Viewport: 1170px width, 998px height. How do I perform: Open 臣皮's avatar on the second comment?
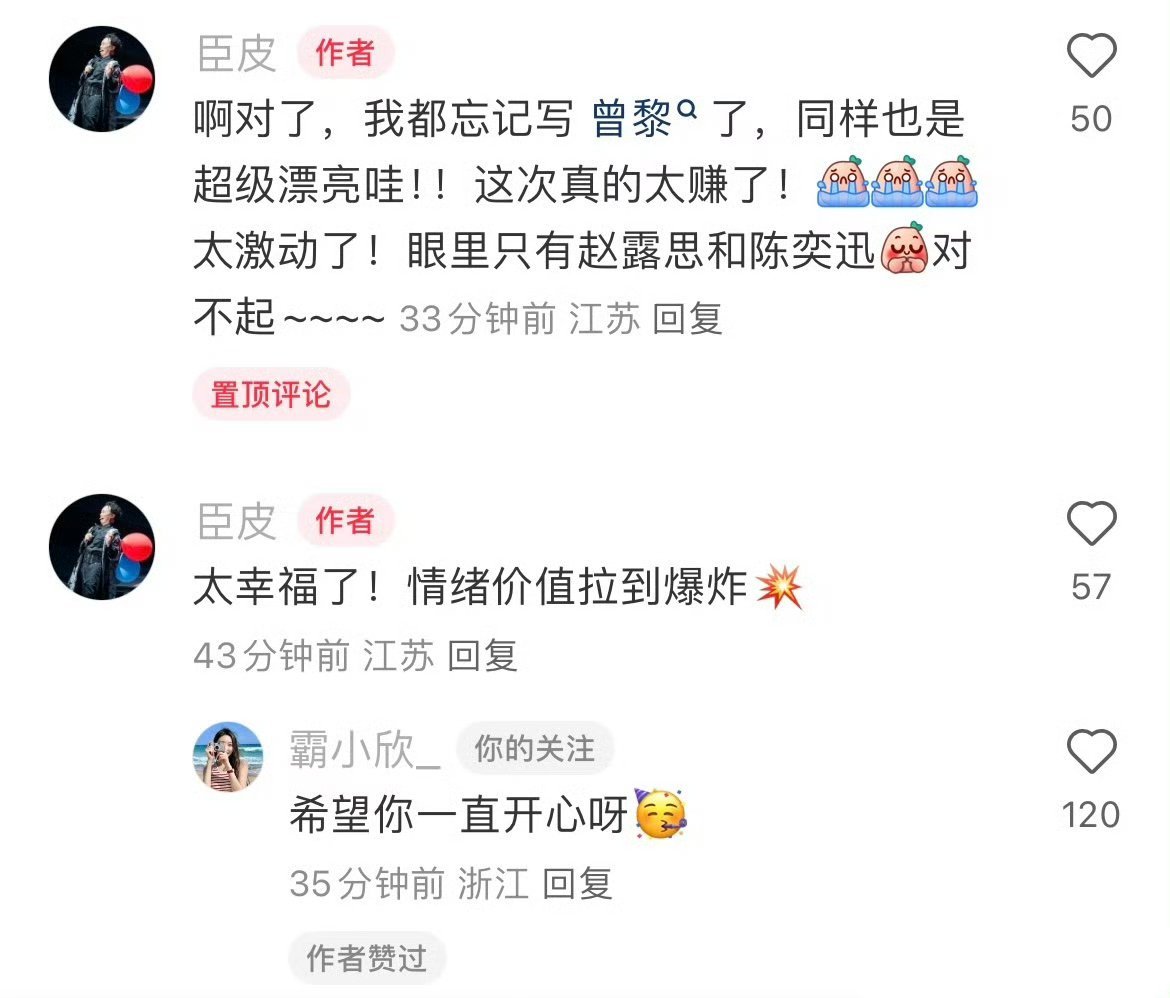[x=102, y=546]
